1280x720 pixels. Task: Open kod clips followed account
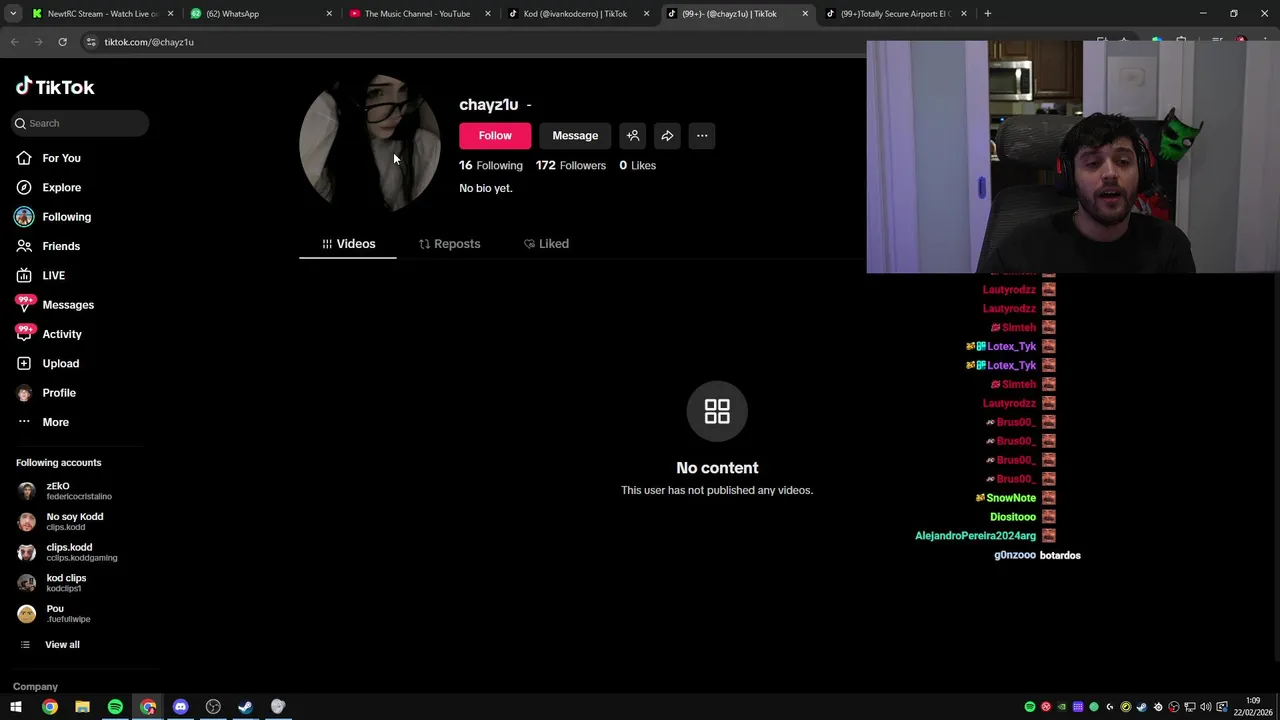tap(78, 583)
